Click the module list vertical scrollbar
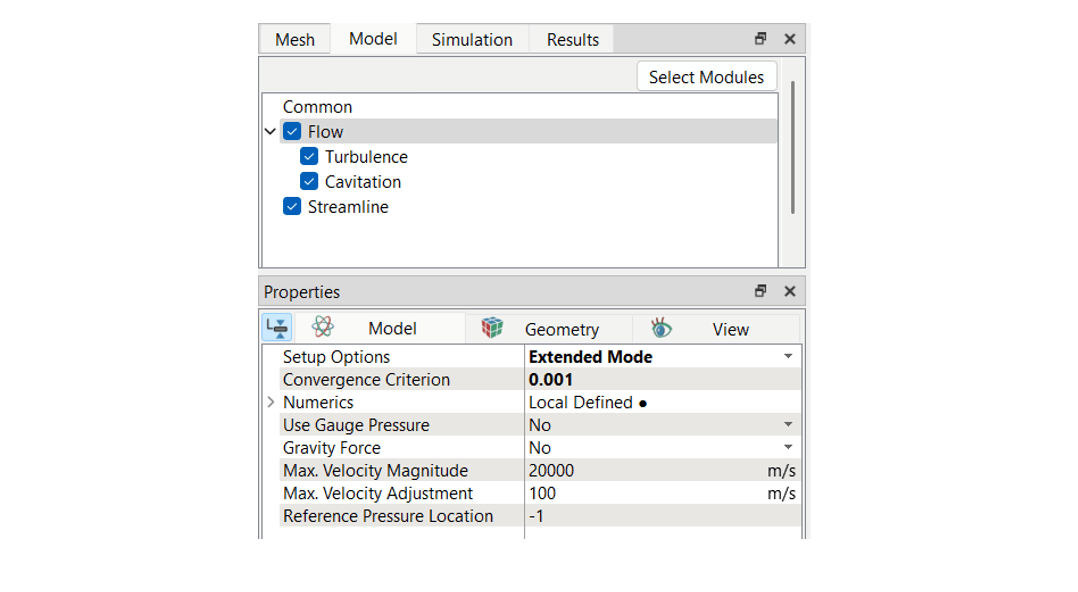The image size is (1078, 592). (x=793, y=147)
